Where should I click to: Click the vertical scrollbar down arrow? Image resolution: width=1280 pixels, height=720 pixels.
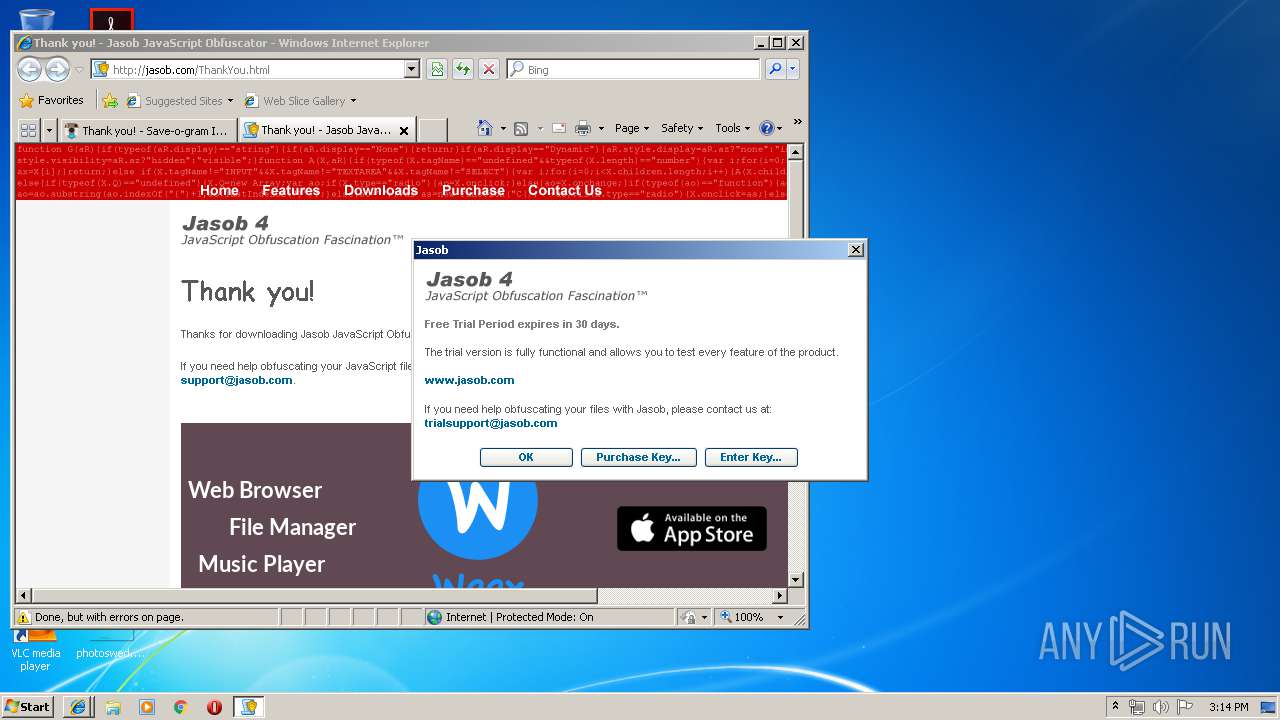coord(795,579)
